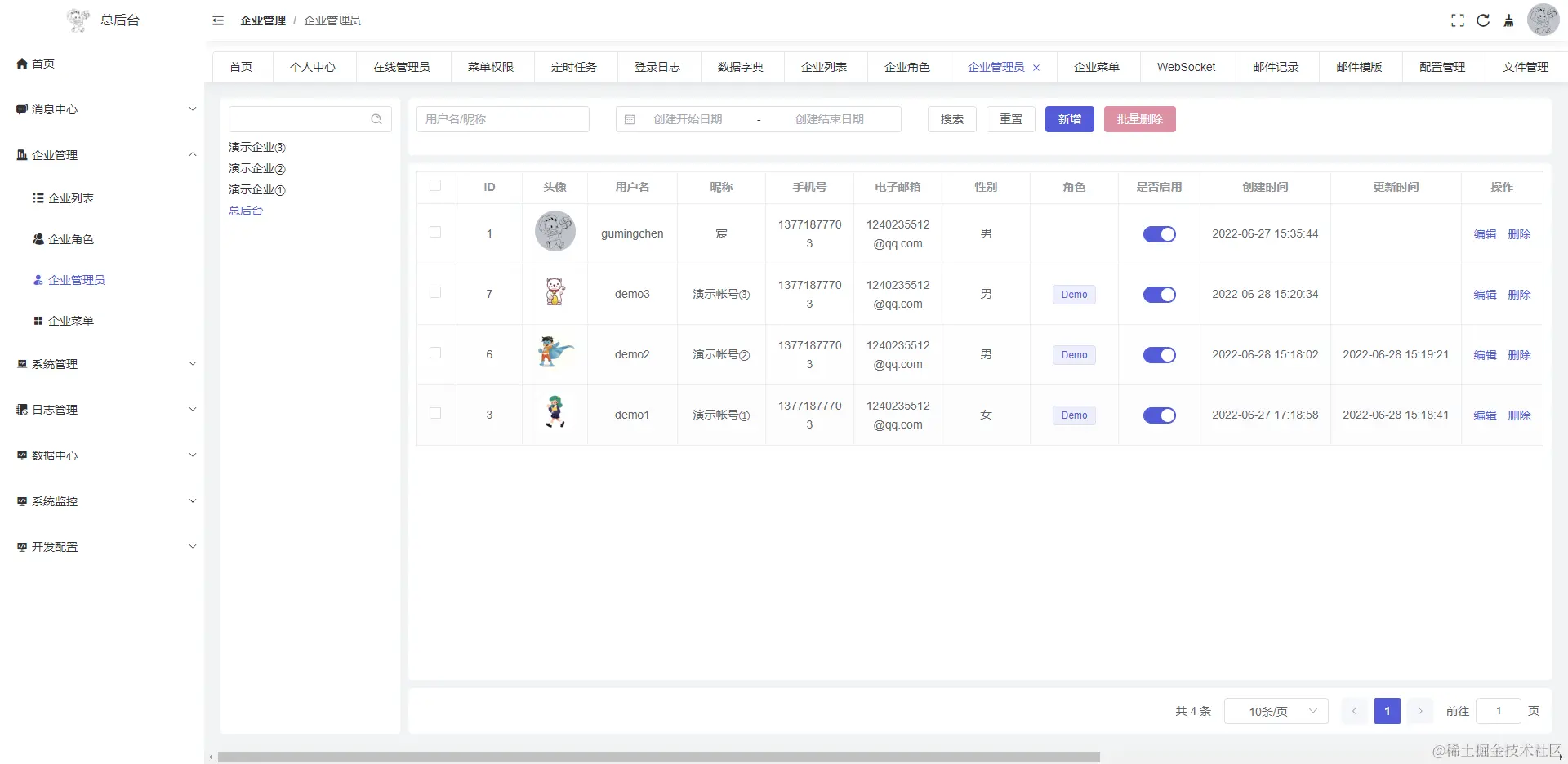Click the 批量删除 button
This screenshot has width=1568, height=764.
(x=1140, y=119)
